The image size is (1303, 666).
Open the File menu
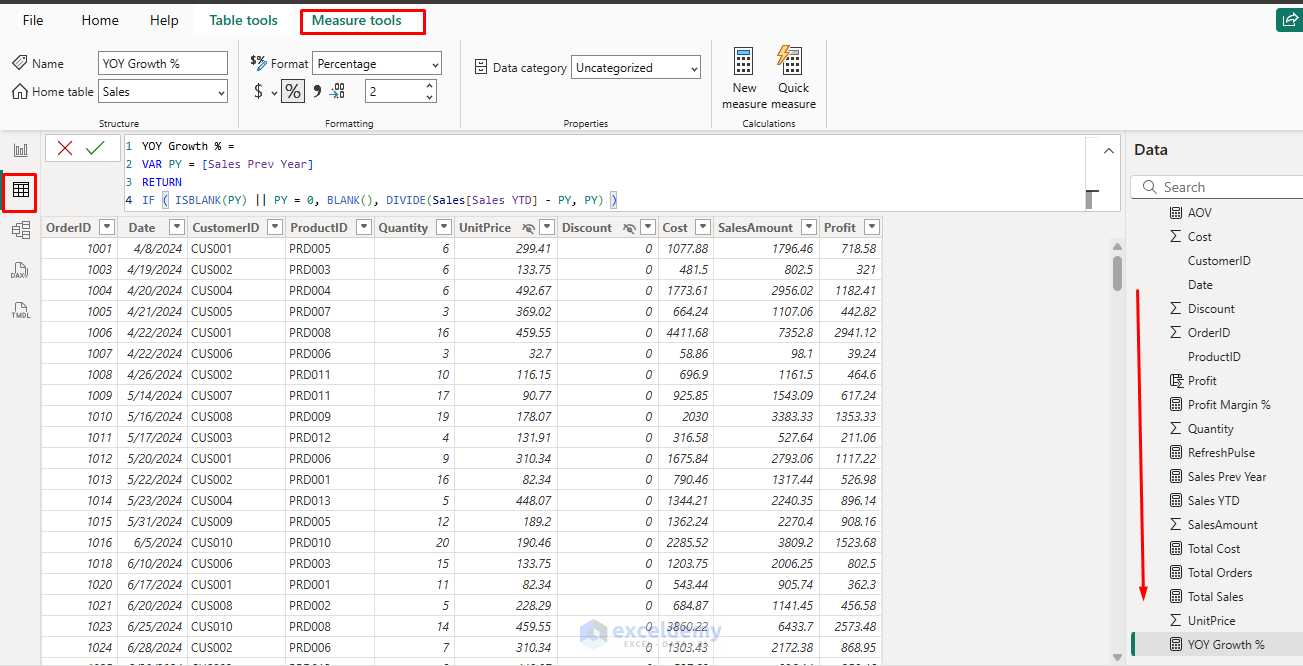click(33, 20)
